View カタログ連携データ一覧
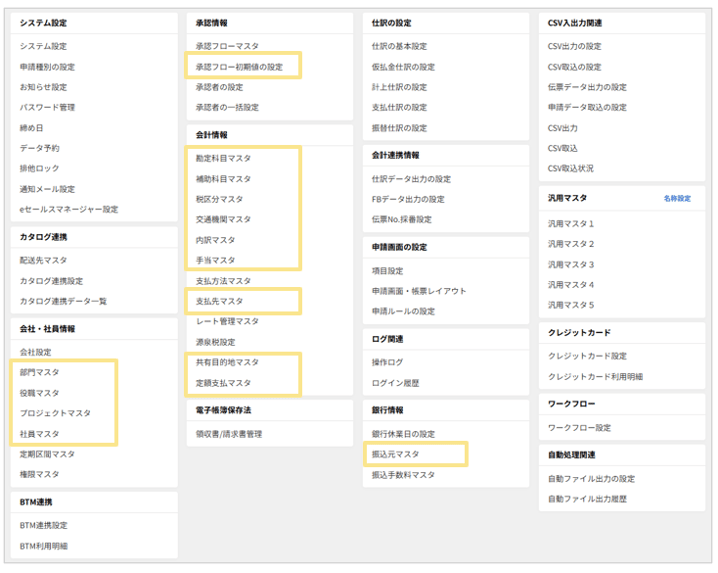The width and height of the screenshot is (718, 573). point(63,301)
